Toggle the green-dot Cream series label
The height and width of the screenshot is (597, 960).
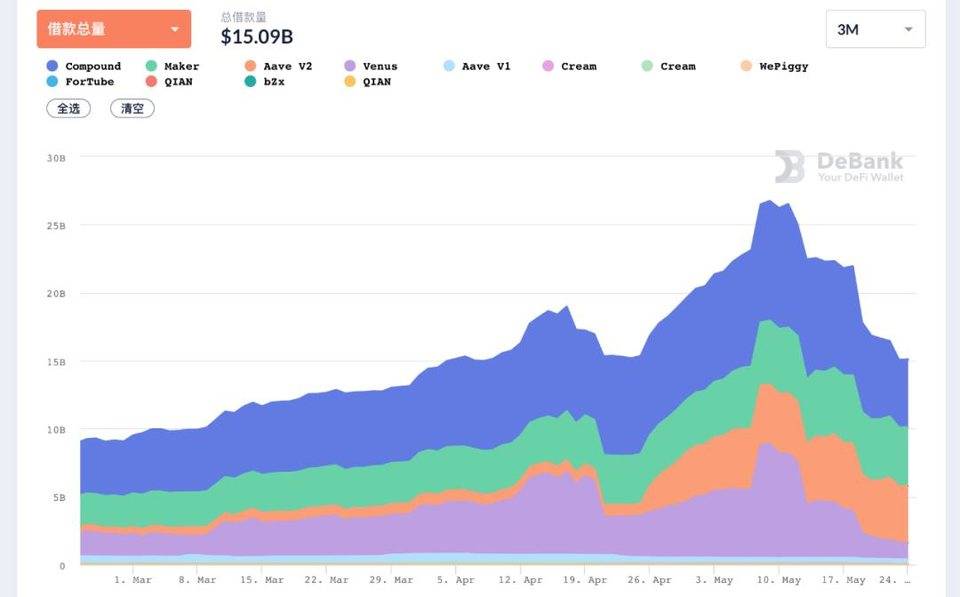(x=677, y=66)
